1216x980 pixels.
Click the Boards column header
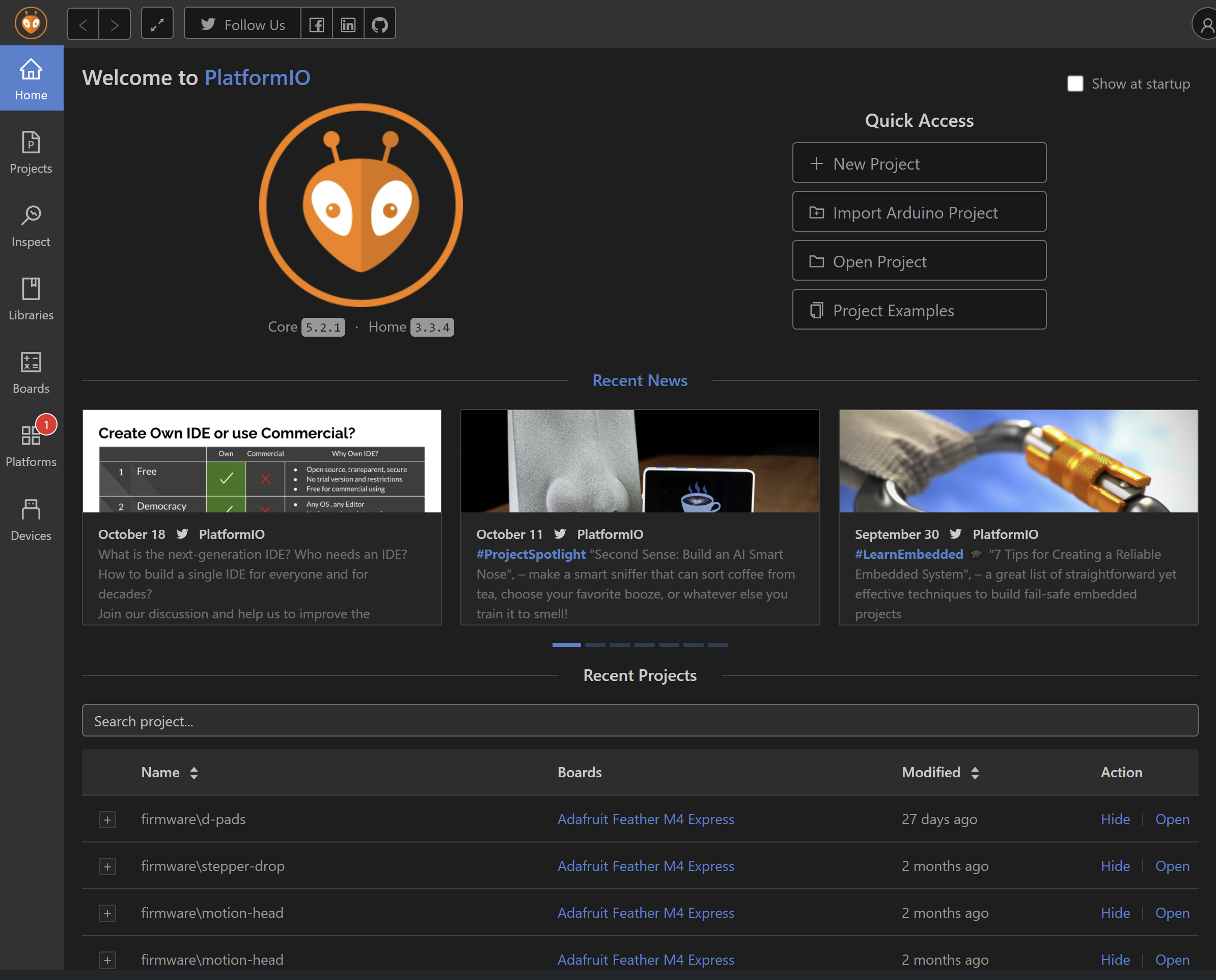(x=579, y=773)
